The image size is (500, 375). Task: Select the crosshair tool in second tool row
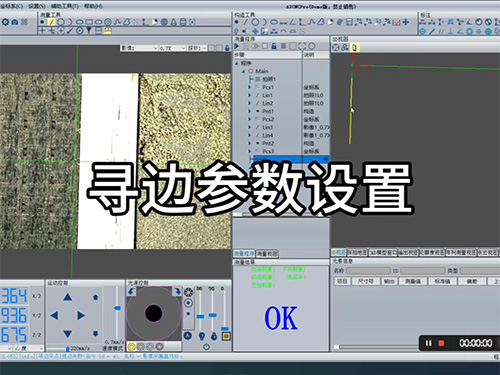tap(42, 31)
